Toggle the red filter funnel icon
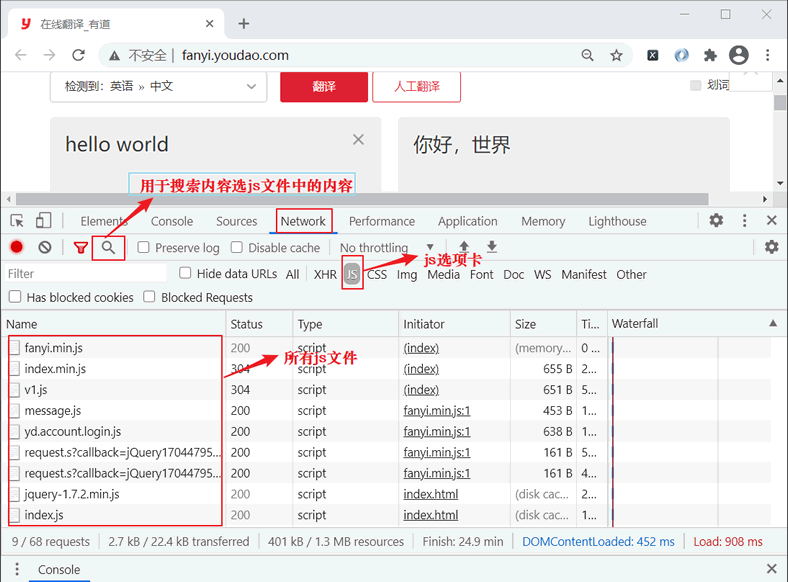This screenshot has width=788, height=582. pyautogui.click(x=80, y=247)
